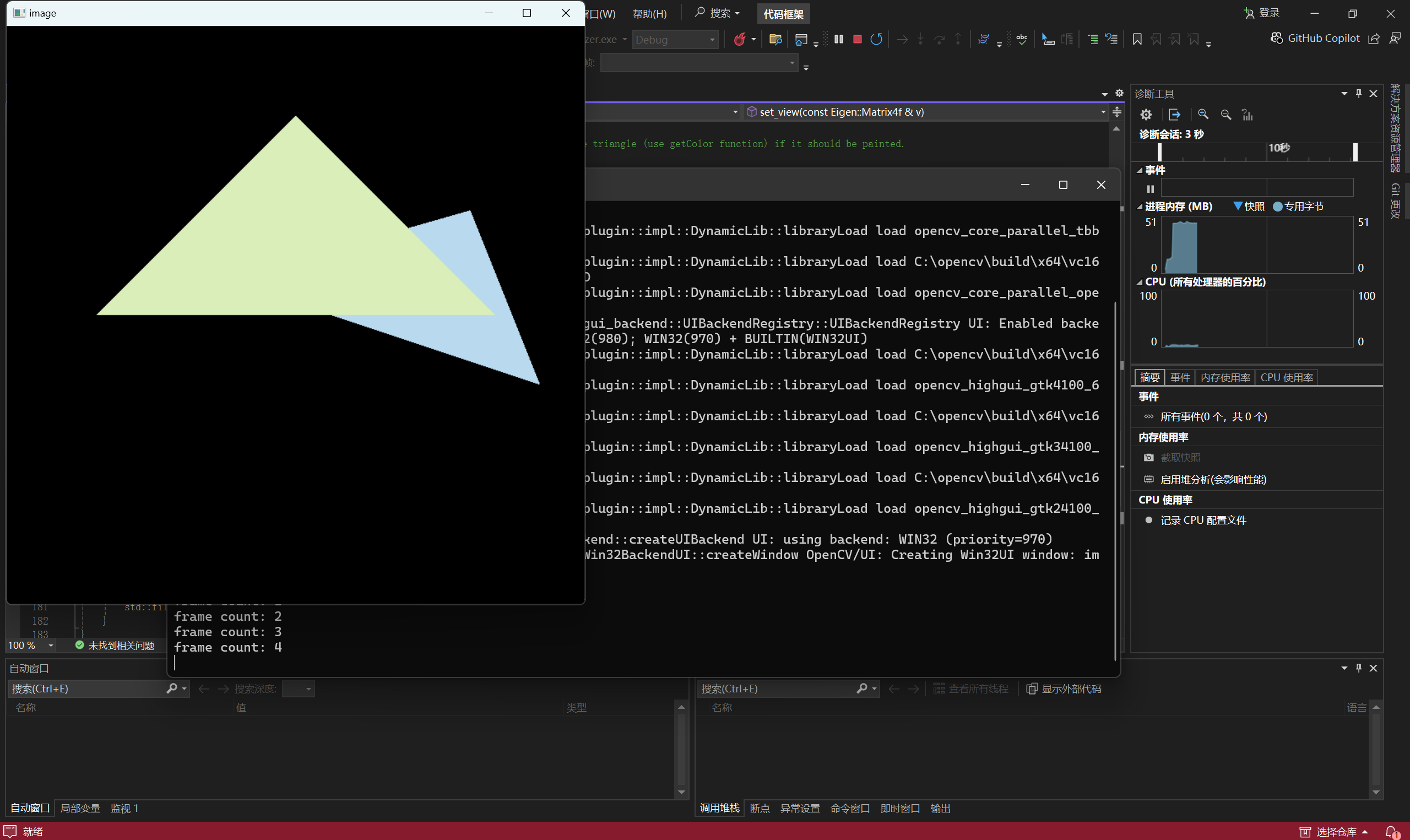Open the 帮助(H) menu
Image resolution: width=1410 pixels, height=840 pixels.
tap(649, 14)
